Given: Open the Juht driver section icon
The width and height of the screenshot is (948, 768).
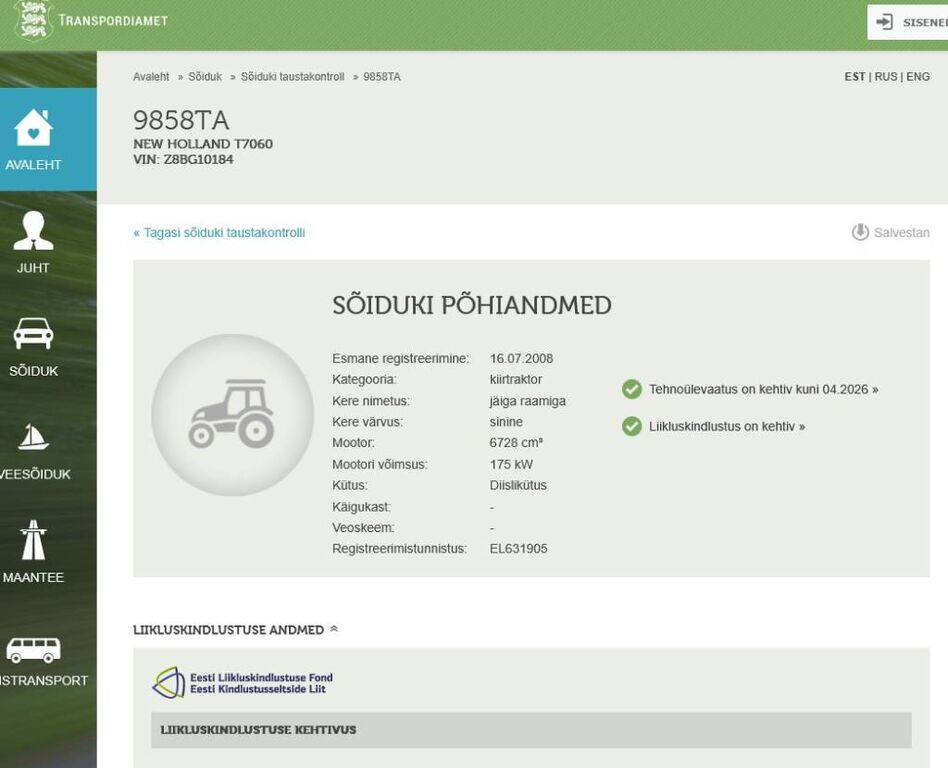Looking at the screenshot, I should [x=33, y=230].
